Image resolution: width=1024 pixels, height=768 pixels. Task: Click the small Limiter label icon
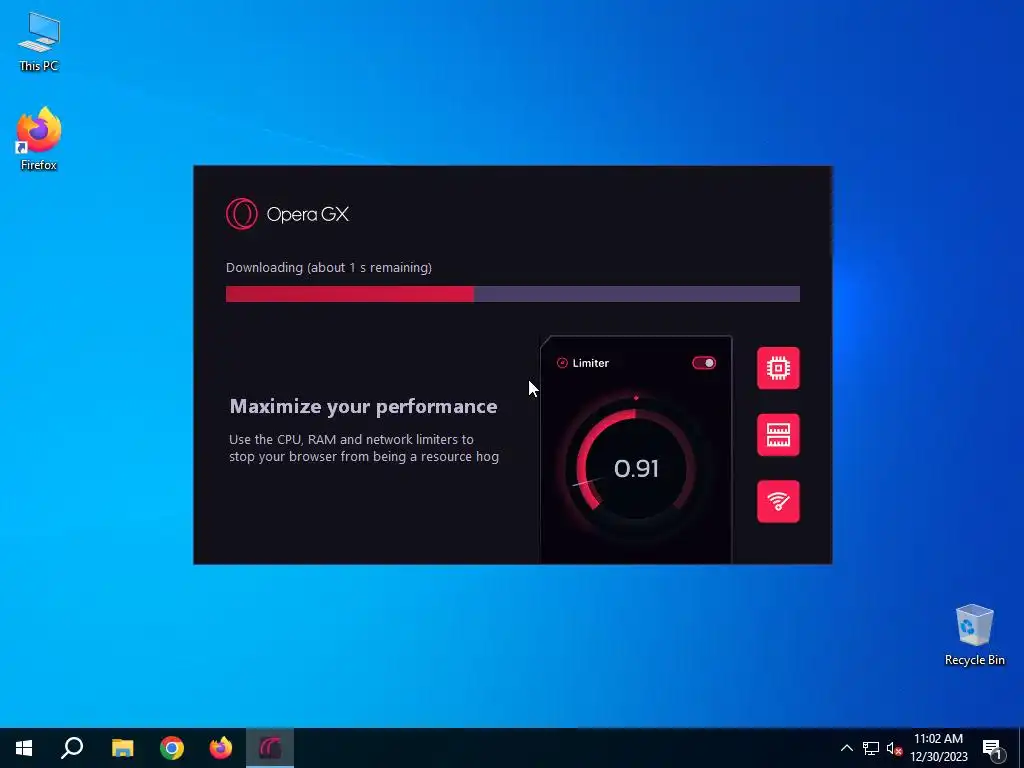[x=562, y=363]
